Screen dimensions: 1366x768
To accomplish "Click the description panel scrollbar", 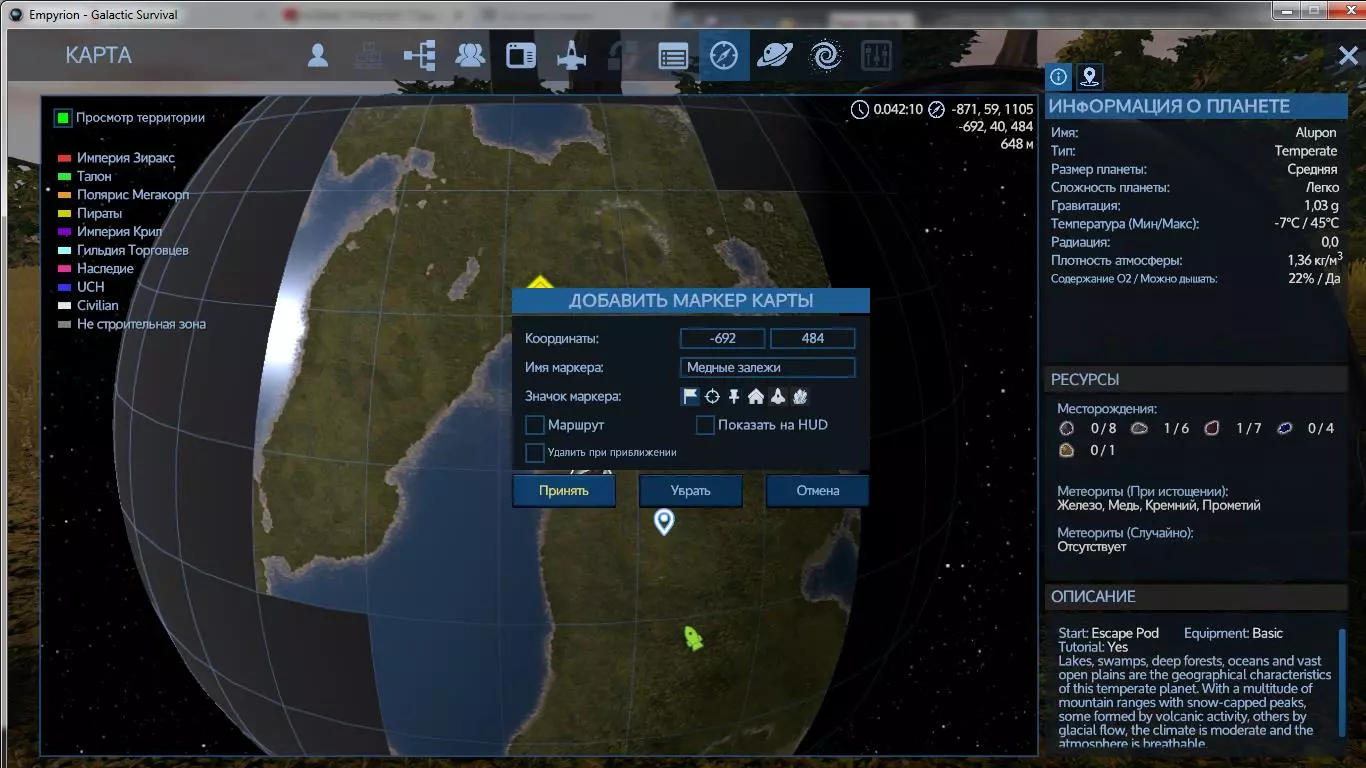I will 1342,683.
